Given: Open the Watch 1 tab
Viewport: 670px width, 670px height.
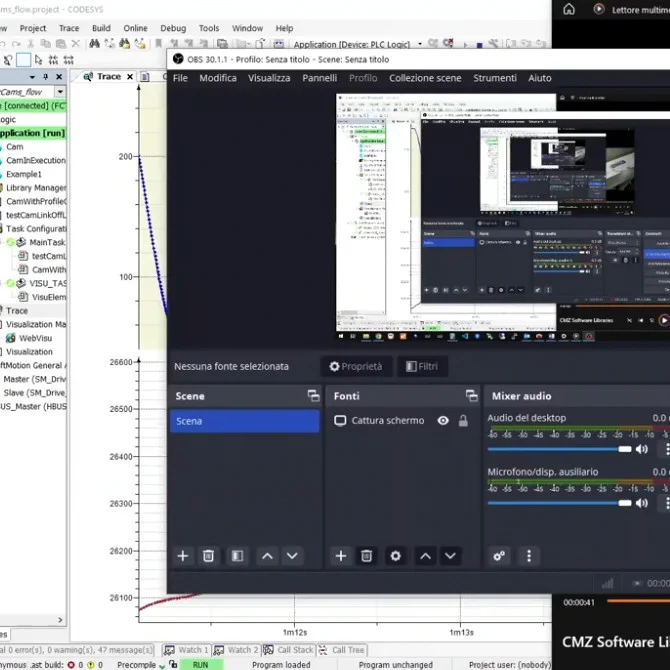Looking at the screenshot, I should pos(187,650).
